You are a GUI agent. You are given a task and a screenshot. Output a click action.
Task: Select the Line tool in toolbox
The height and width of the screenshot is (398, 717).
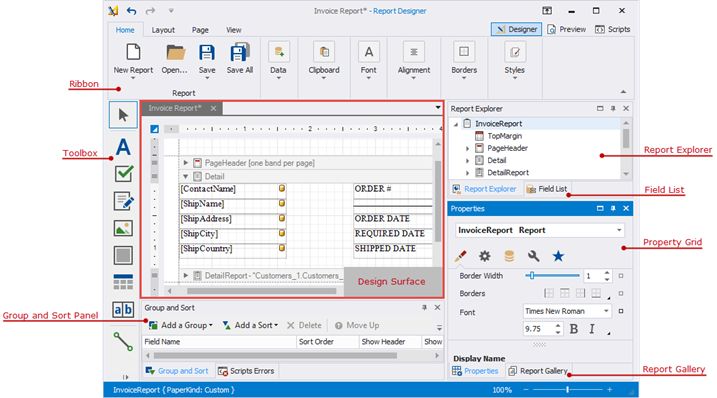point(123,342)
